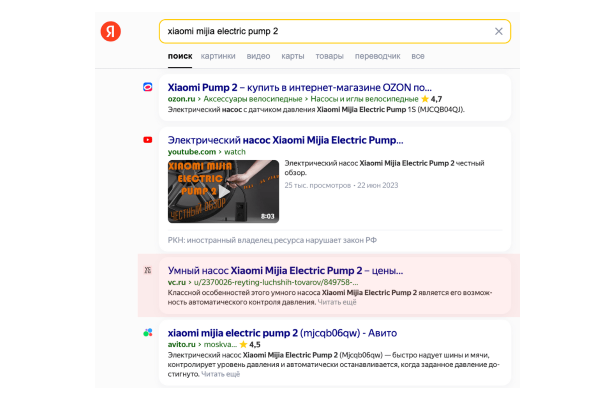Open the карты tab
Image resolution: width=600 pixels, height=400 pixels.
coord(293,56)
